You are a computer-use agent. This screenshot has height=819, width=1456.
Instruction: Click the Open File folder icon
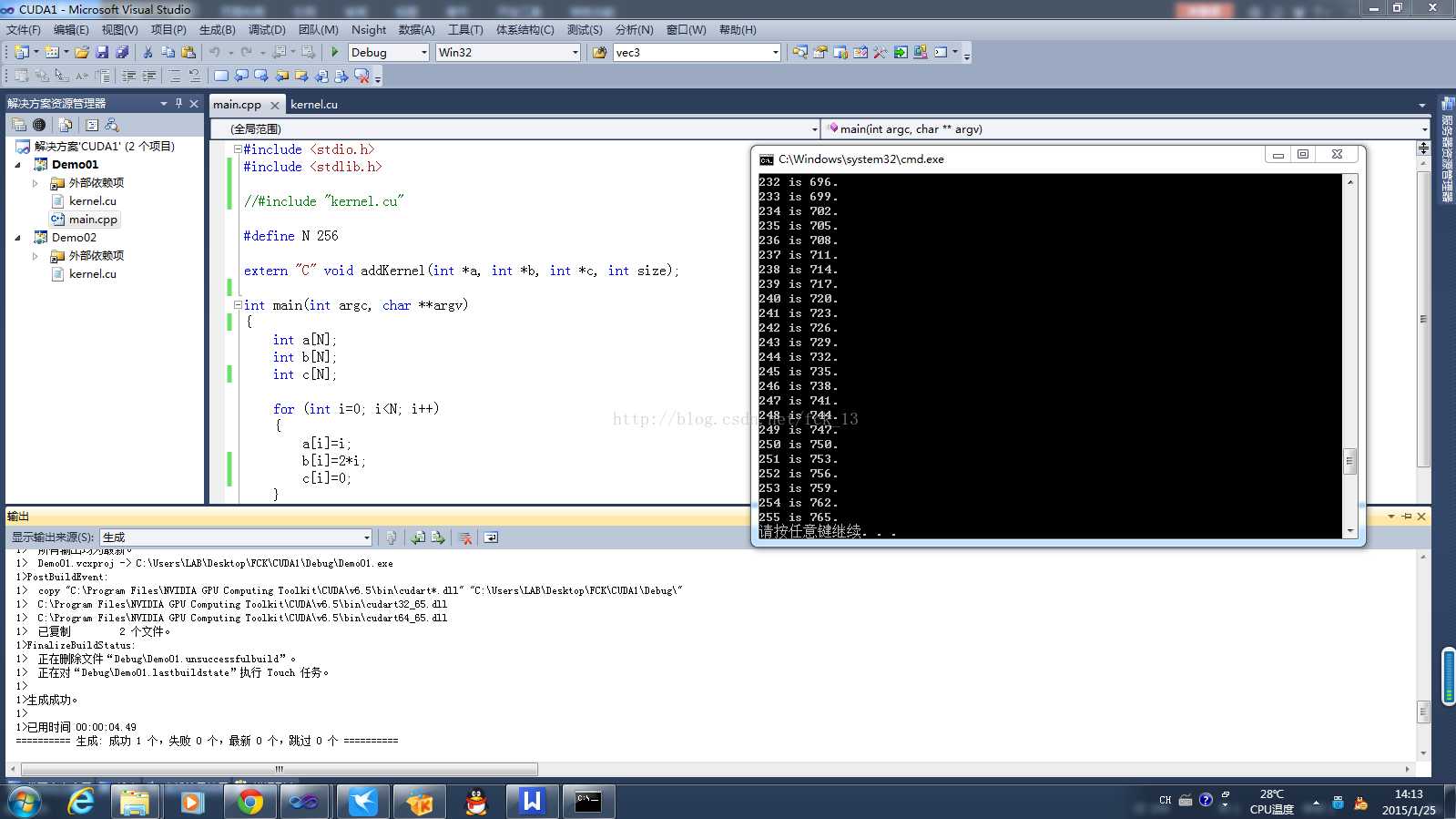coord(82,52)
